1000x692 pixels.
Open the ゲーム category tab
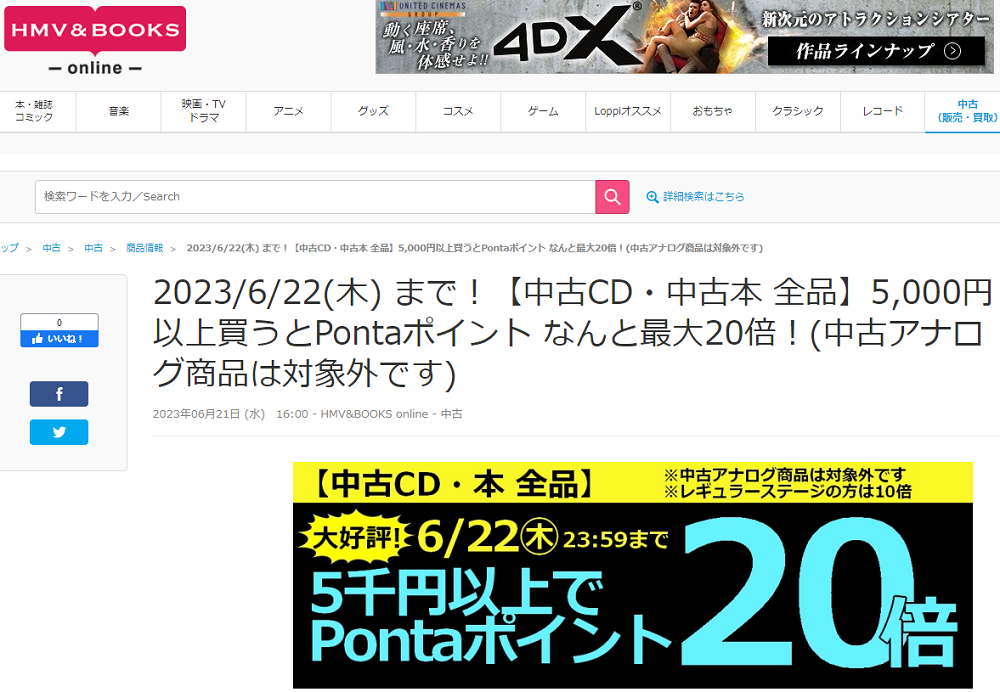[x=543, y=111]
